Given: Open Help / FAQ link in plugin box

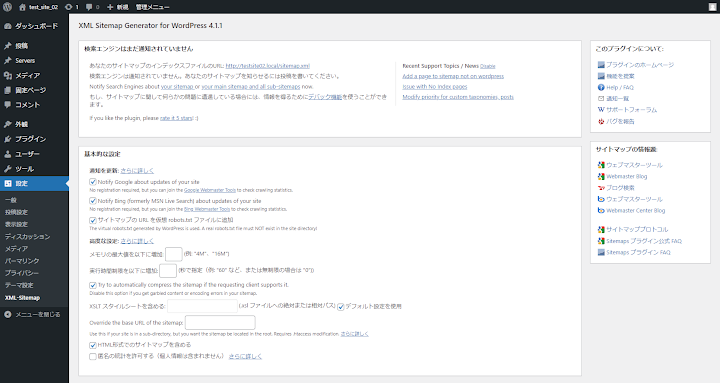Looking at the screenshot, I should tap(619, 87).
